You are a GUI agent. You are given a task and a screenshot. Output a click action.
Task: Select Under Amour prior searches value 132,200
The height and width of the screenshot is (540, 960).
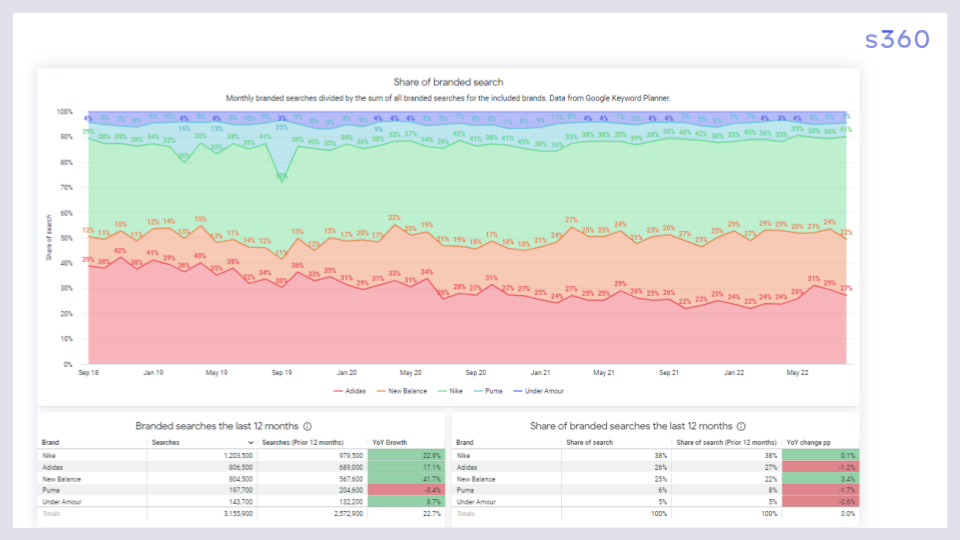coord(351,502)
